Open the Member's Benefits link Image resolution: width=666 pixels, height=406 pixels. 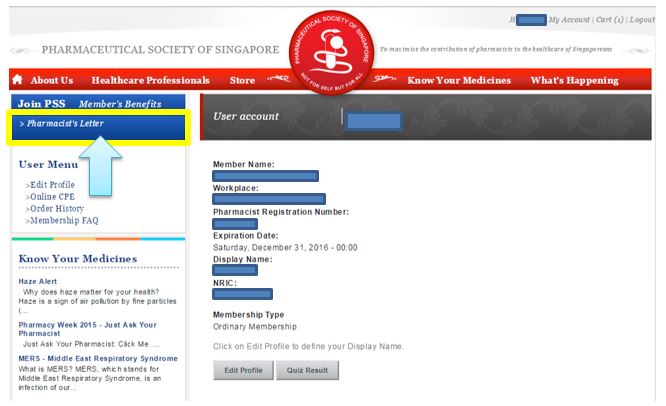120,104
